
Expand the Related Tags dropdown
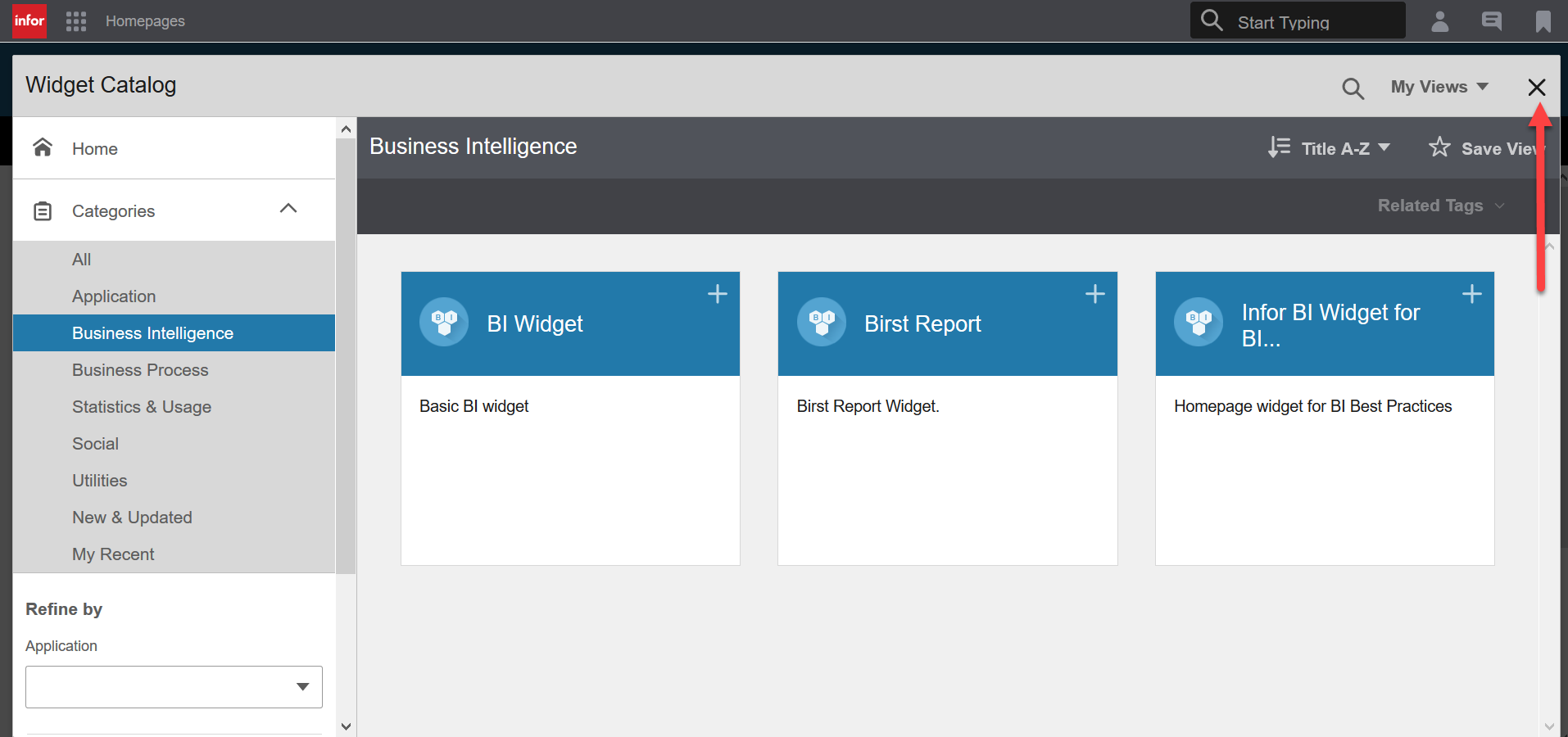tap(1441, 206)
